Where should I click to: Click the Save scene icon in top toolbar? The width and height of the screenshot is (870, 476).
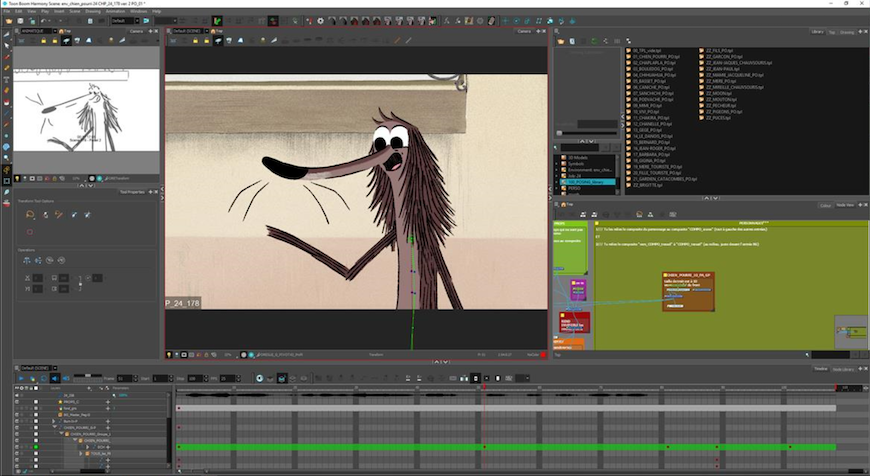point(20,21)
